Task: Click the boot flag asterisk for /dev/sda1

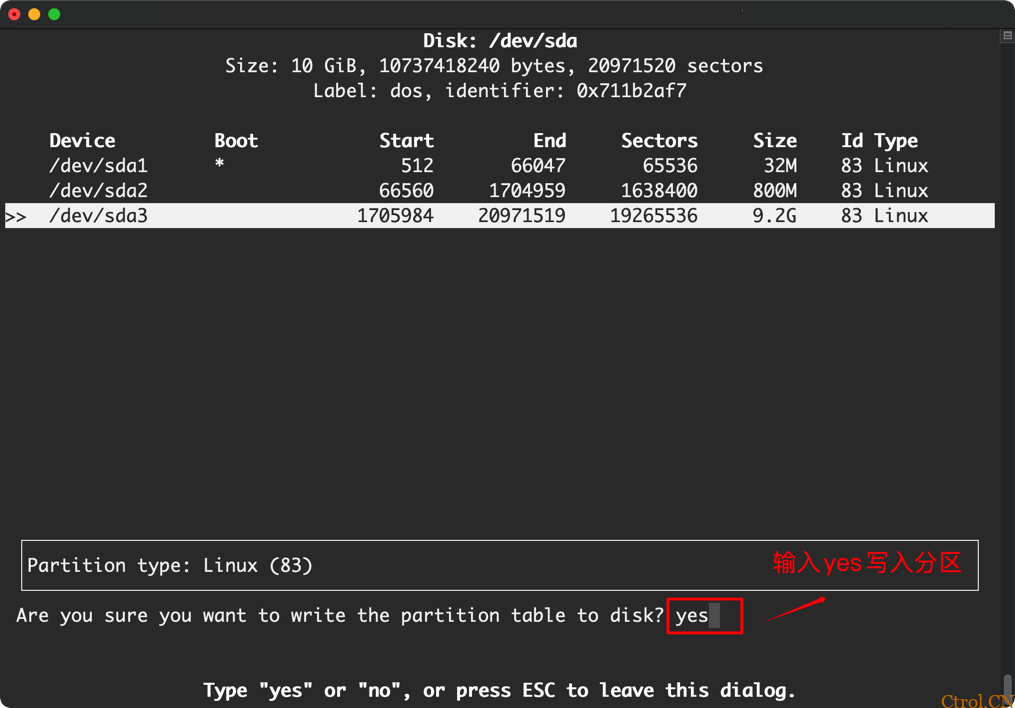Action: pyautogui.click(x=219, y=165)
